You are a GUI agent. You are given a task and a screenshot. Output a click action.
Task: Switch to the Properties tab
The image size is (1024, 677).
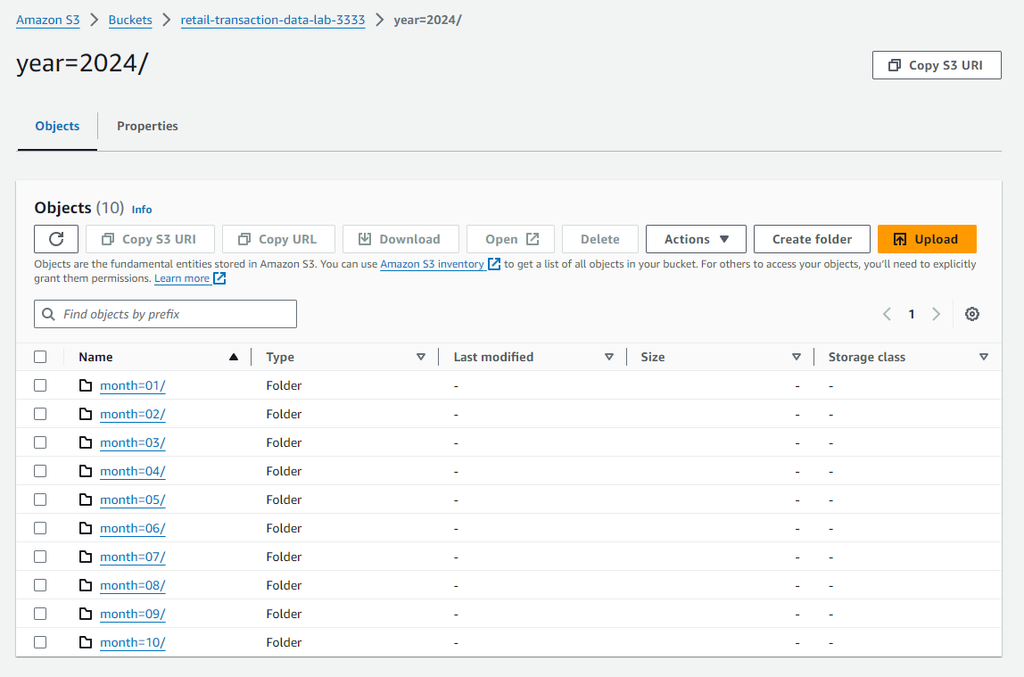click(147, 126)
